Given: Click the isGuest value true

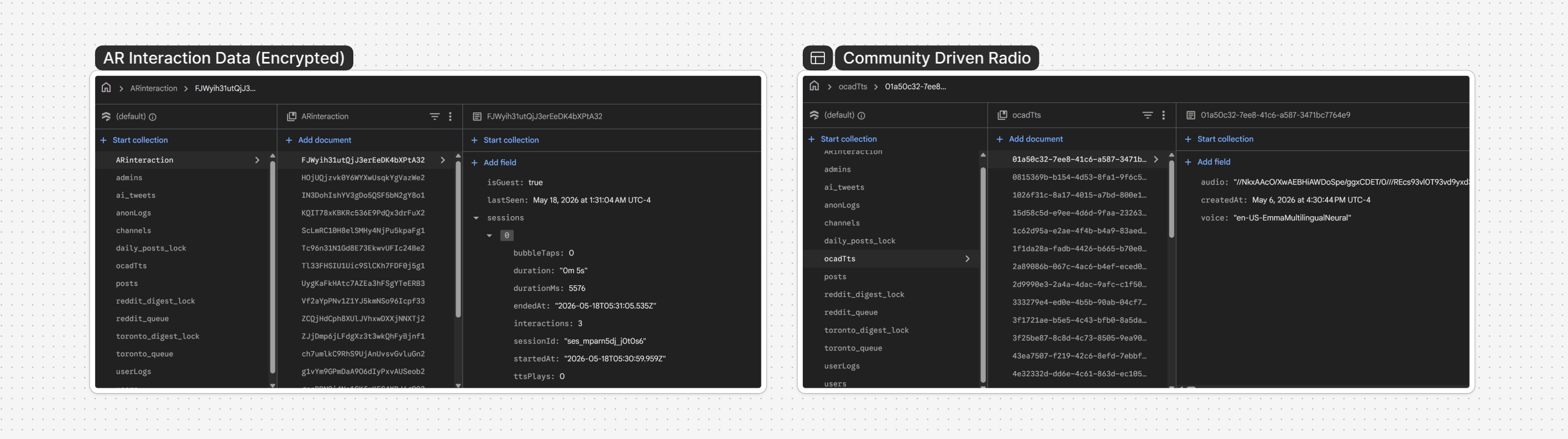Looking at the screenshot, I should click(x=536, y=182).
